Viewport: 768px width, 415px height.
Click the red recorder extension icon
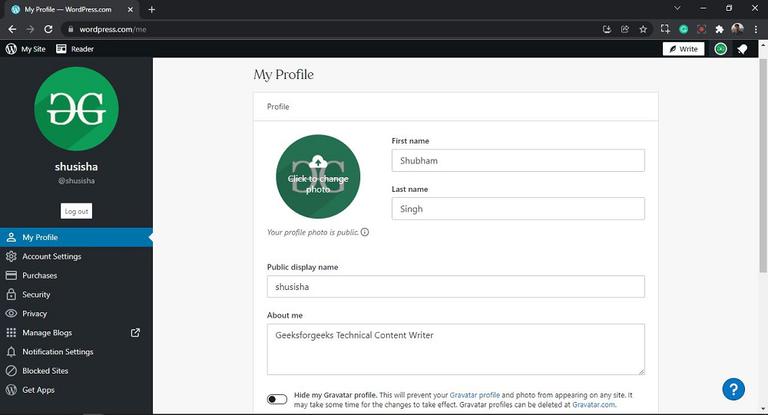(x=701, y=29)
